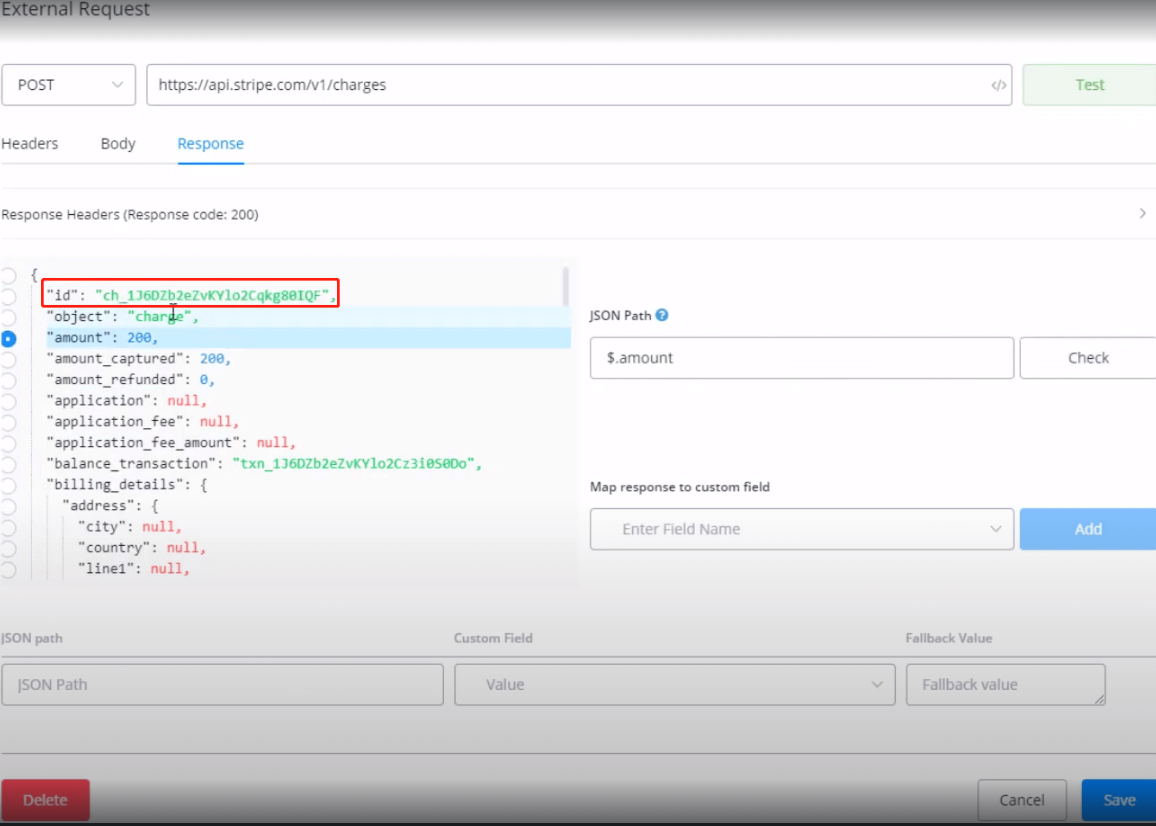The image size is (1156, 826).
Task: Open the Custom Field Value dropdown
Action: tap(673, 685)
